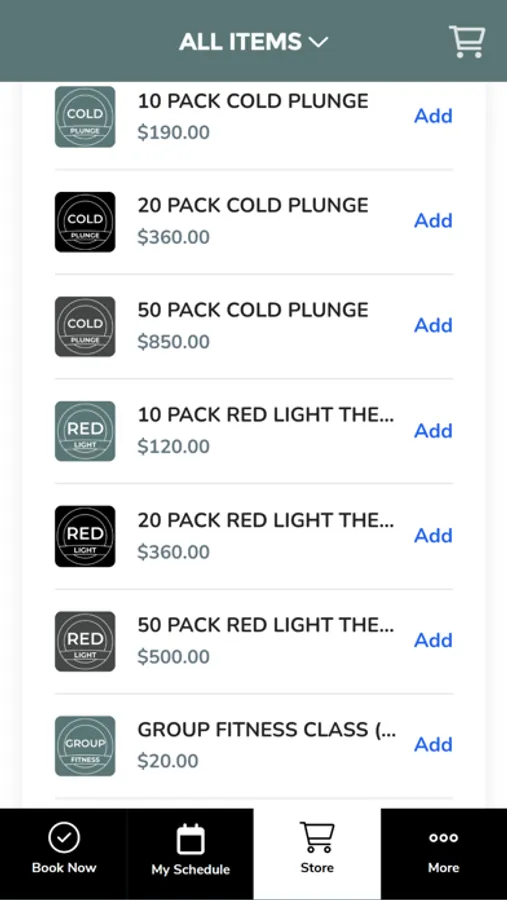Image resolution: width=507 pixels, height=900 pixels.
Task: Tap the black 20 Pack Cold Plunge icon
Action: point(85,222)
